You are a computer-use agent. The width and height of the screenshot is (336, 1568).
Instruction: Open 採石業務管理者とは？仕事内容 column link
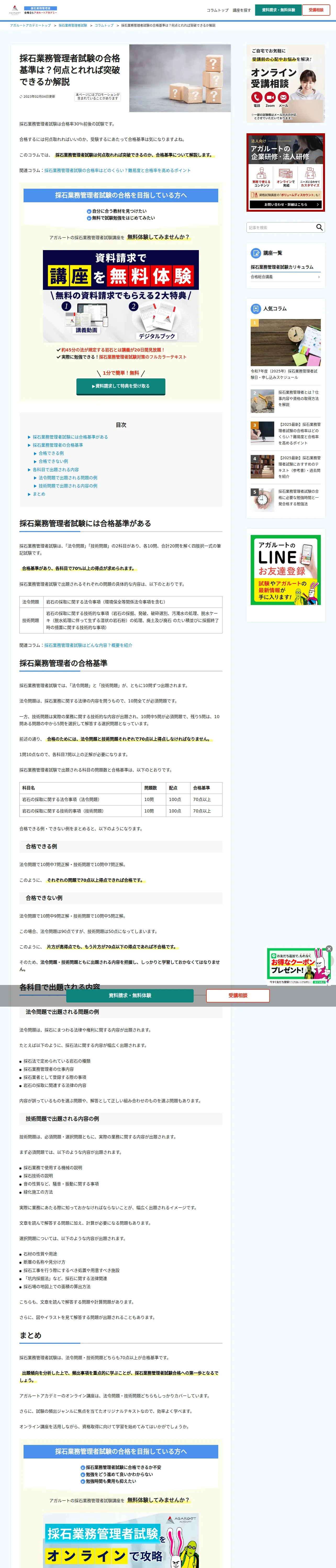pos(299,399)
